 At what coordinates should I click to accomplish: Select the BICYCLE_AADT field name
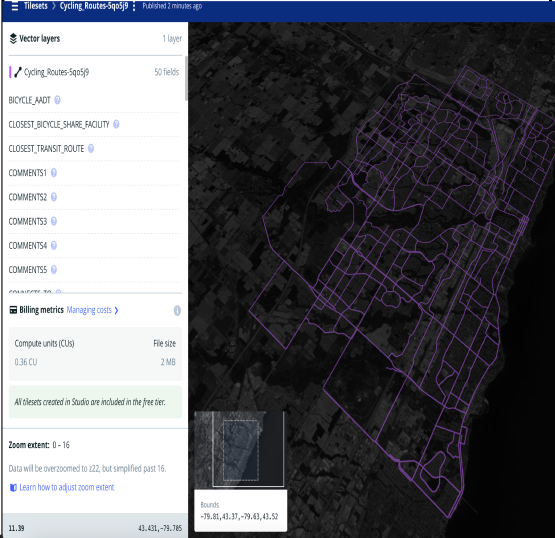[x=29, y=101]
